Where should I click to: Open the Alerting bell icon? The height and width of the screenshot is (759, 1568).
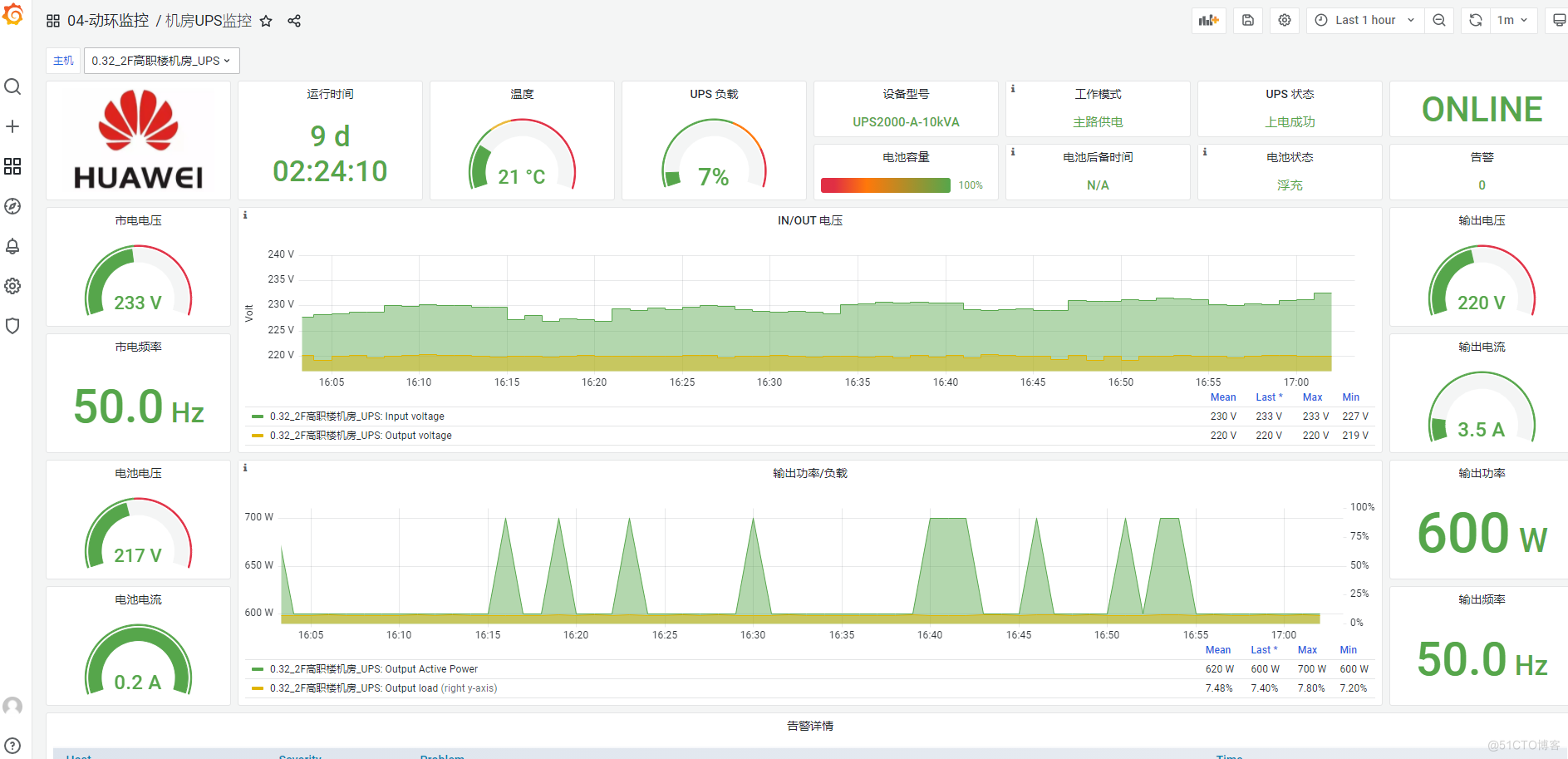click(12, 246)
